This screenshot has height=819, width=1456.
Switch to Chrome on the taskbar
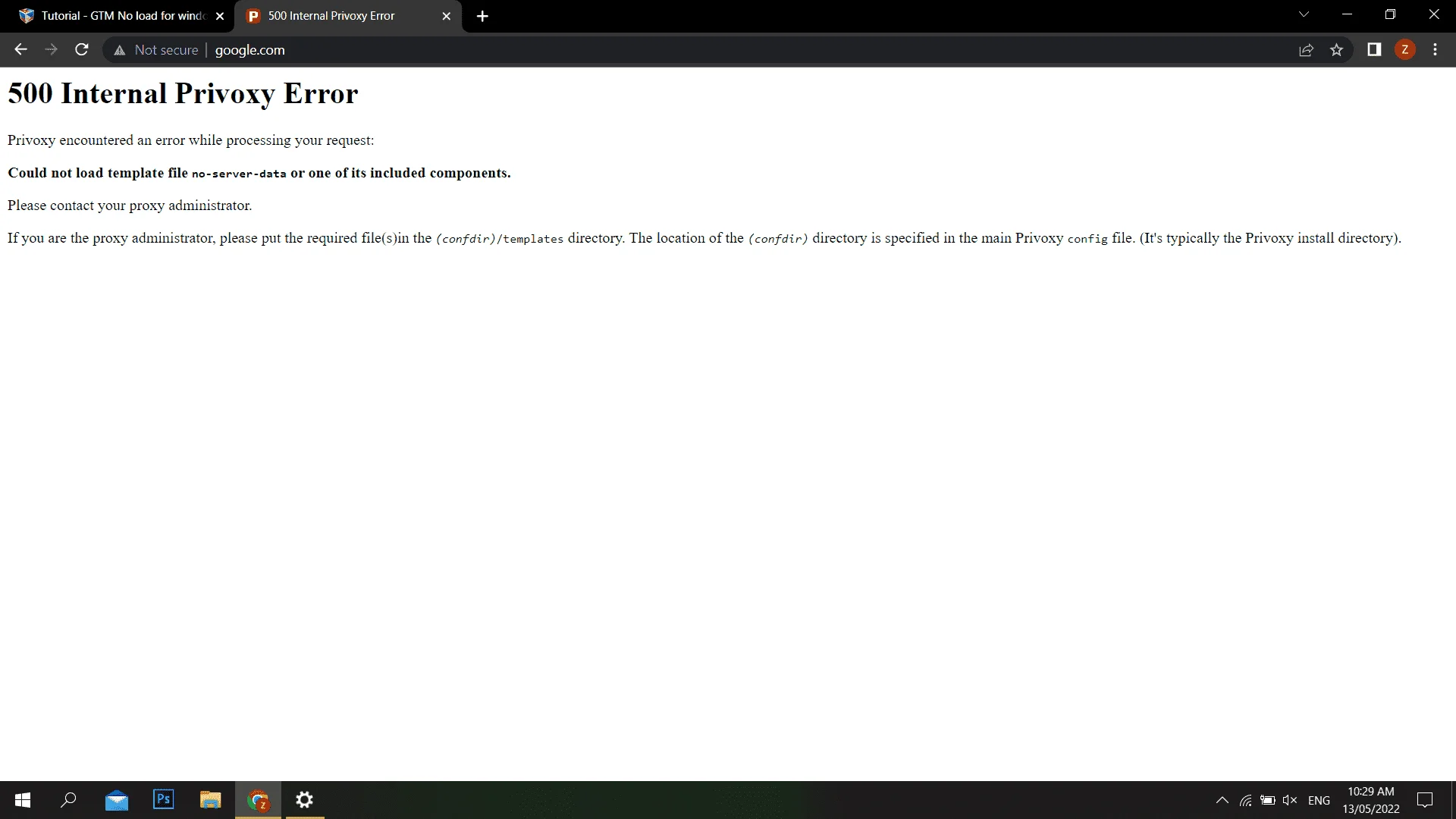tap(258, 800)
